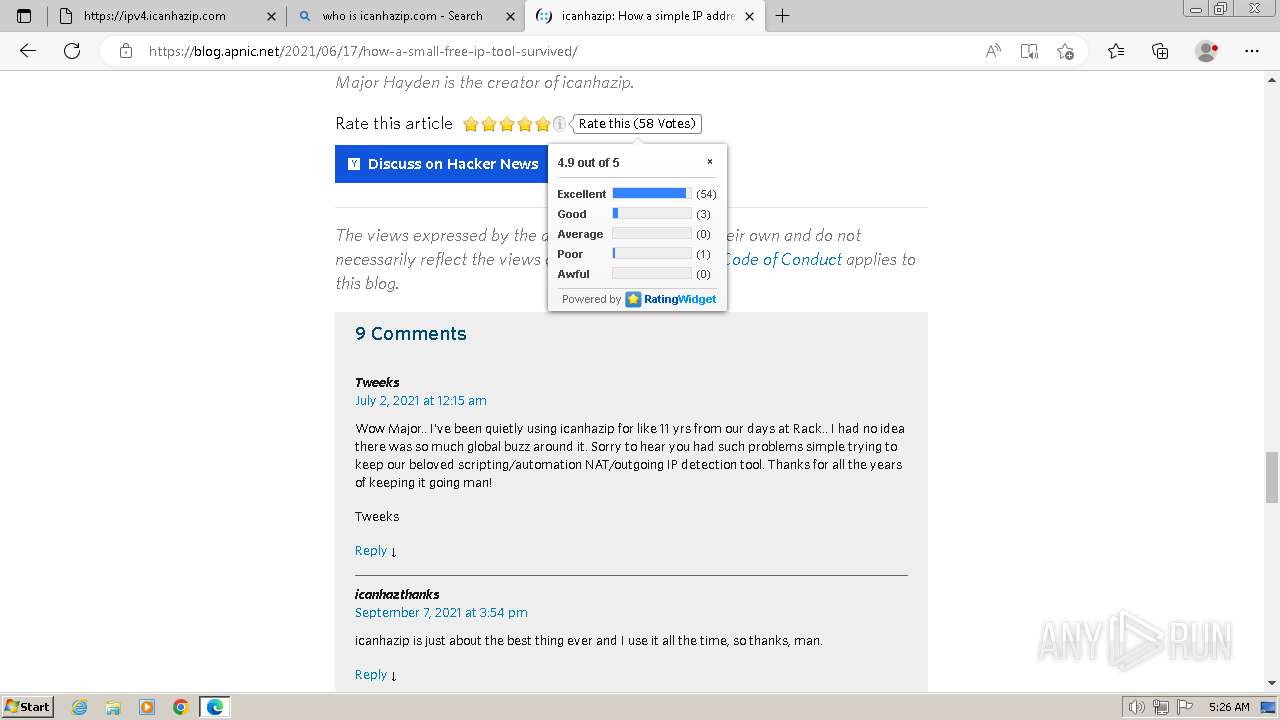Close the search results tab
Screen dimensions: 1280x720
pos(508,16)
